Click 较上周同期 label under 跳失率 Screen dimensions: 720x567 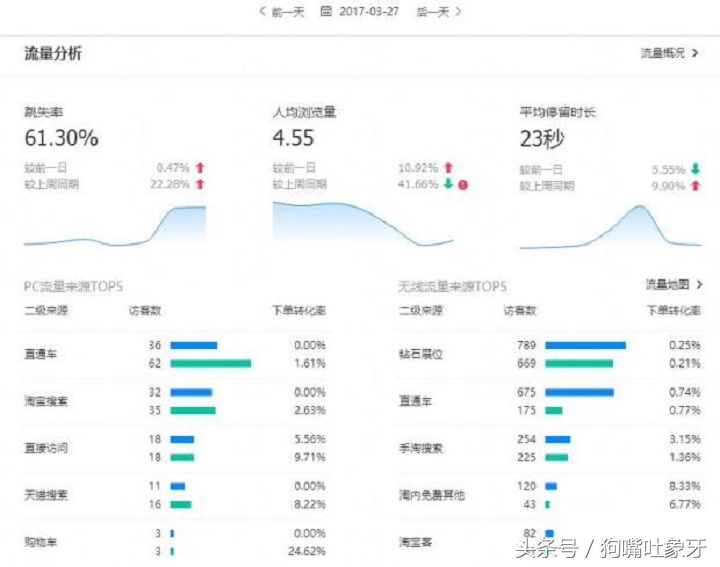51,185
